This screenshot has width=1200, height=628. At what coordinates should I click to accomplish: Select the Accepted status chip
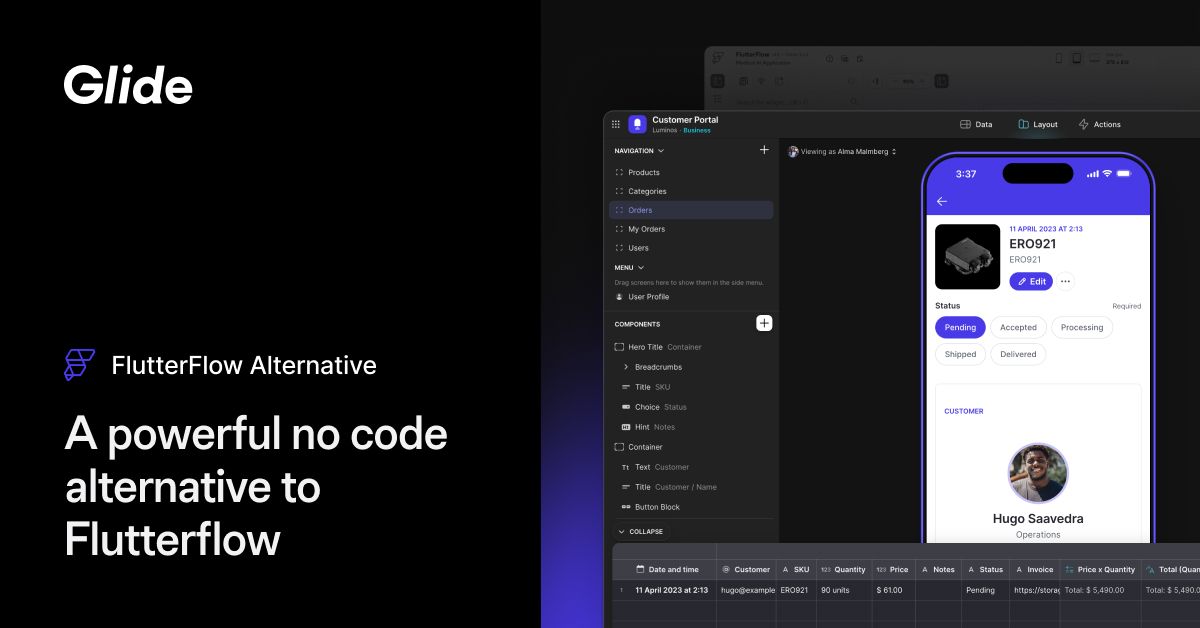pyautogui.click(x=1018, y=327)
